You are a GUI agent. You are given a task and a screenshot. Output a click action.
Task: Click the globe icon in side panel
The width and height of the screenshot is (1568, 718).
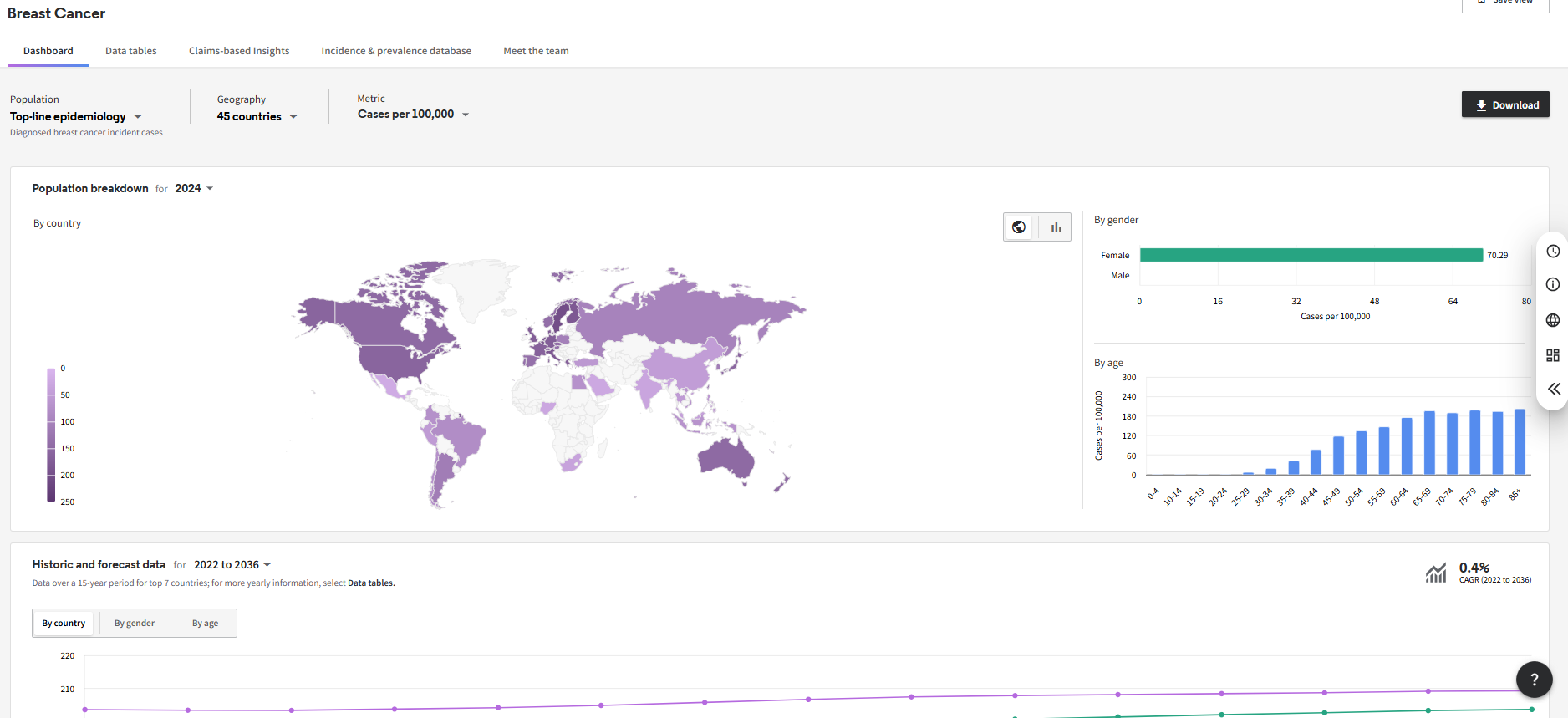[x=1553, y=320]
